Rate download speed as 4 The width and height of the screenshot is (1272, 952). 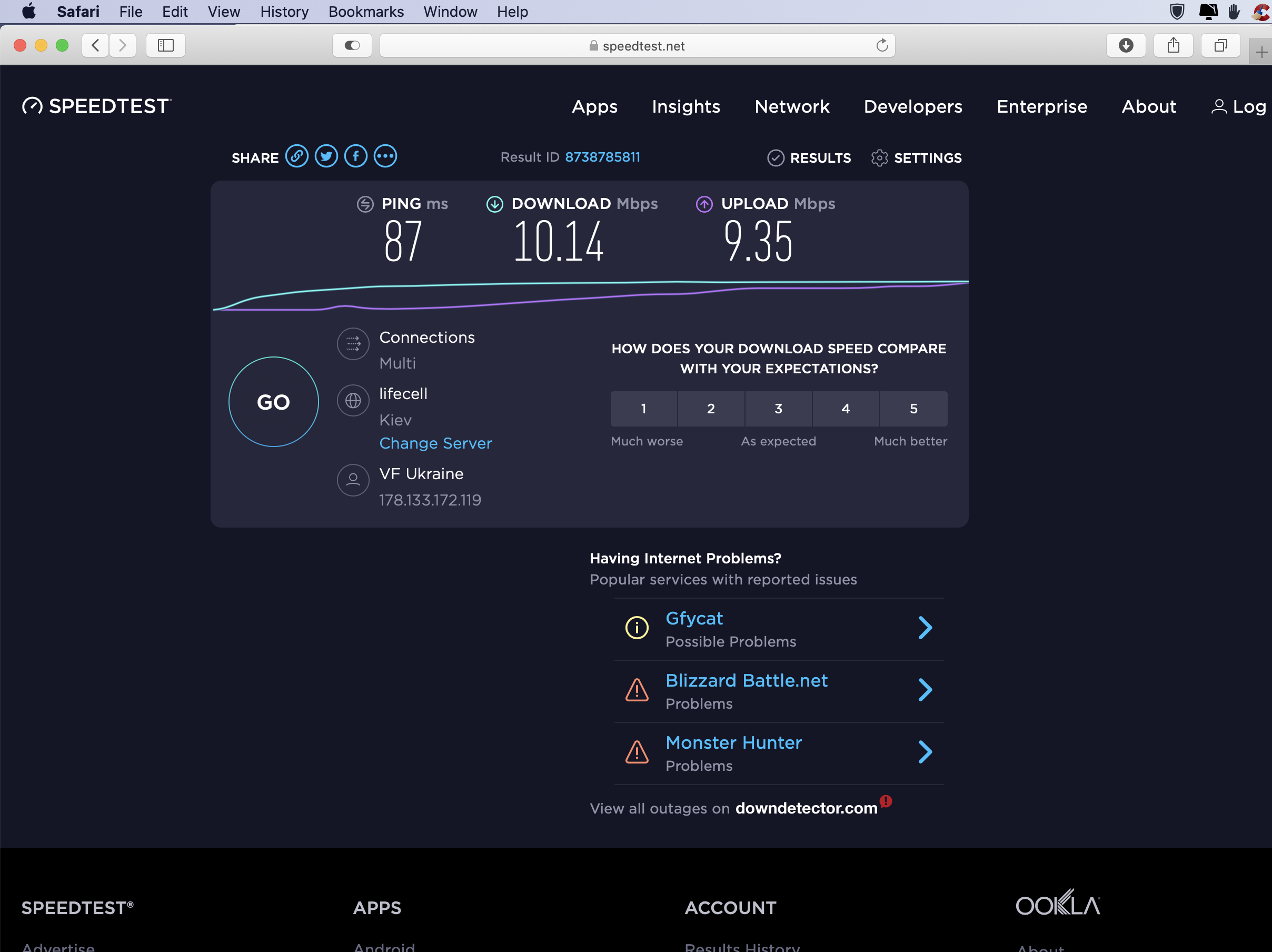click(x=846, y=409)
